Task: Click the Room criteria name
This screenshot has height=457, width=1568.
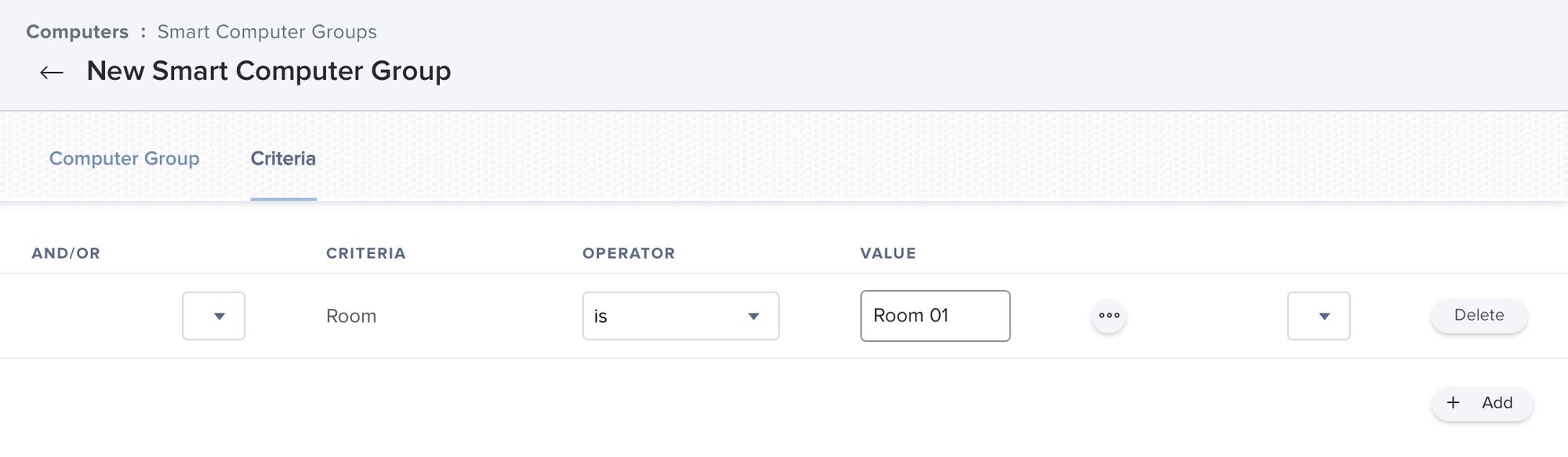Action: pyautogui.click(x=351, y=317)
